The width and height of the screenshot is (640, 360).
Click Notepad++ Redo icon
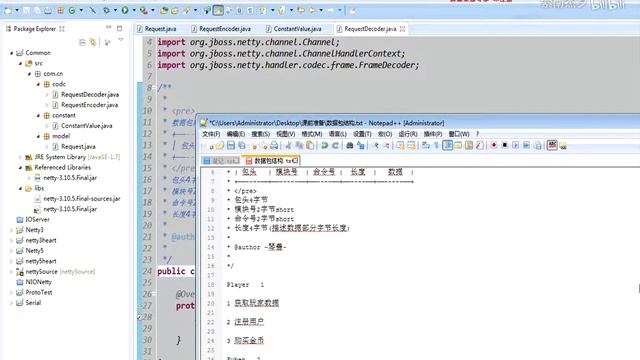(335, 145)
